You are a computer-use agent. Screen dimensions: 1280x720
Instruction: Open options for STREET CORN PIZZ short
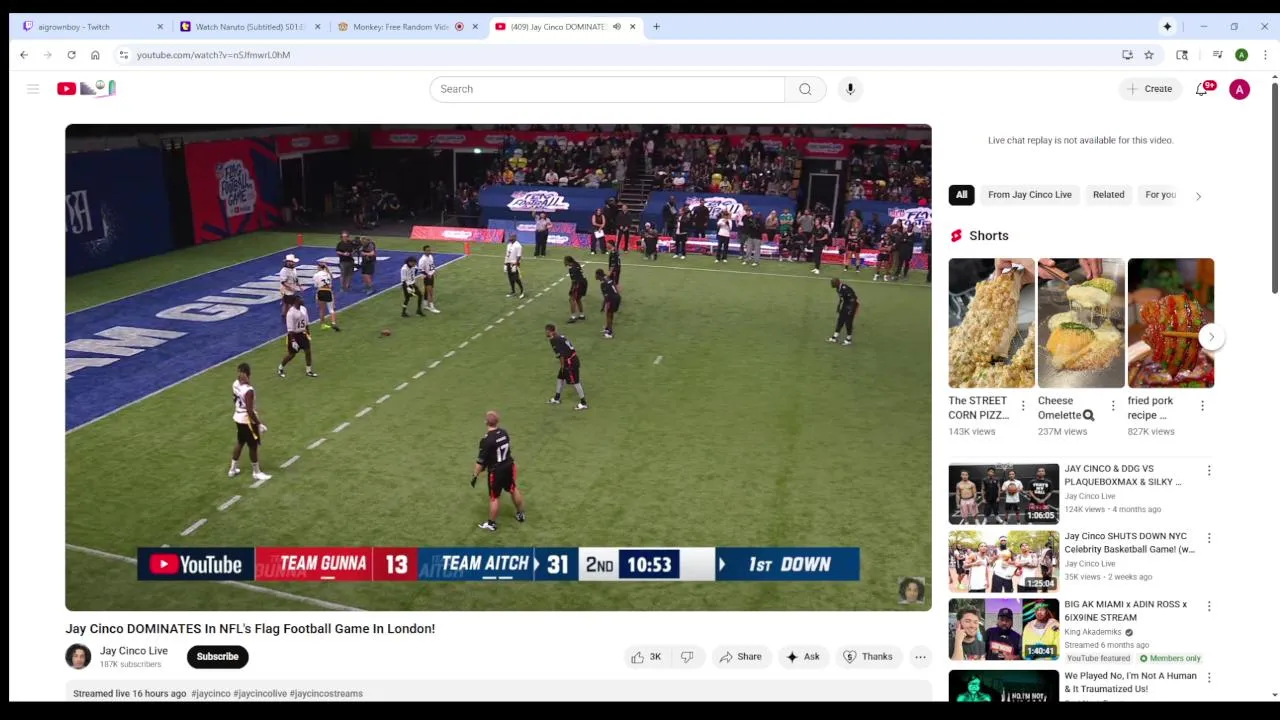(1022, 406)
